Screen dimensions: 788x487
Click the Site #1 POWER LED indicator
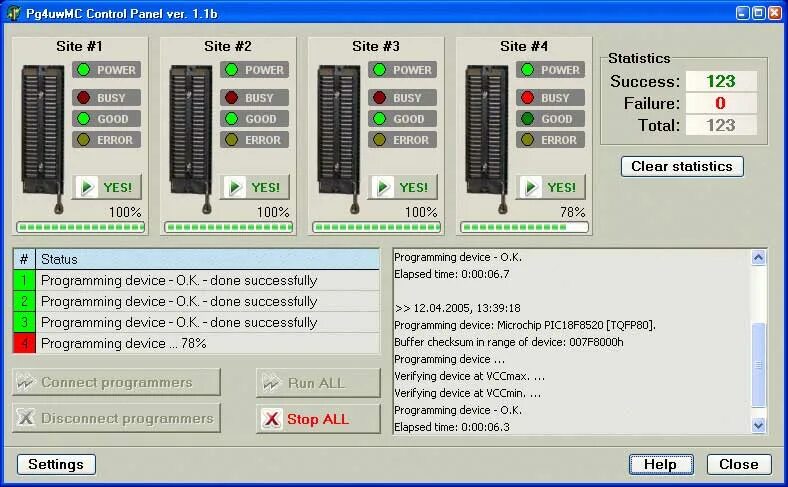tap(83, 70)
